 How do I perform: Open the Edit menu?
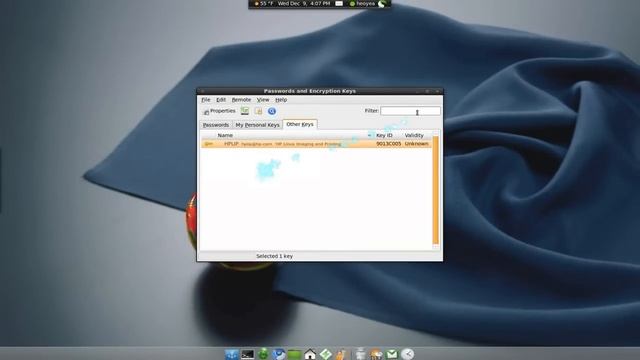tap(221, 100)
